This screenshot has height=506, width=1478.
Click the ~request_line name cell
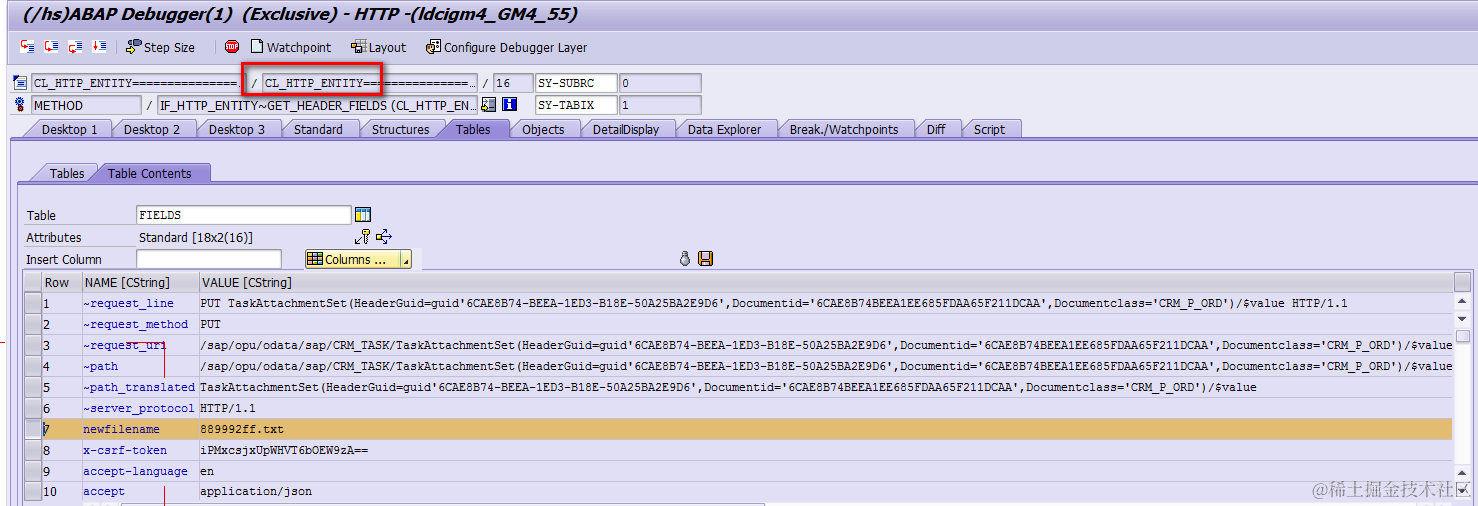(139, 303)
